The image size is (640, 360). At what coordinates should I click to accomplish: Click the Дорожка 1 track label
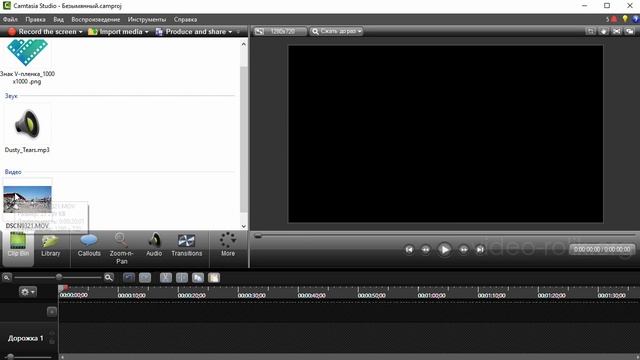[25, 338]
